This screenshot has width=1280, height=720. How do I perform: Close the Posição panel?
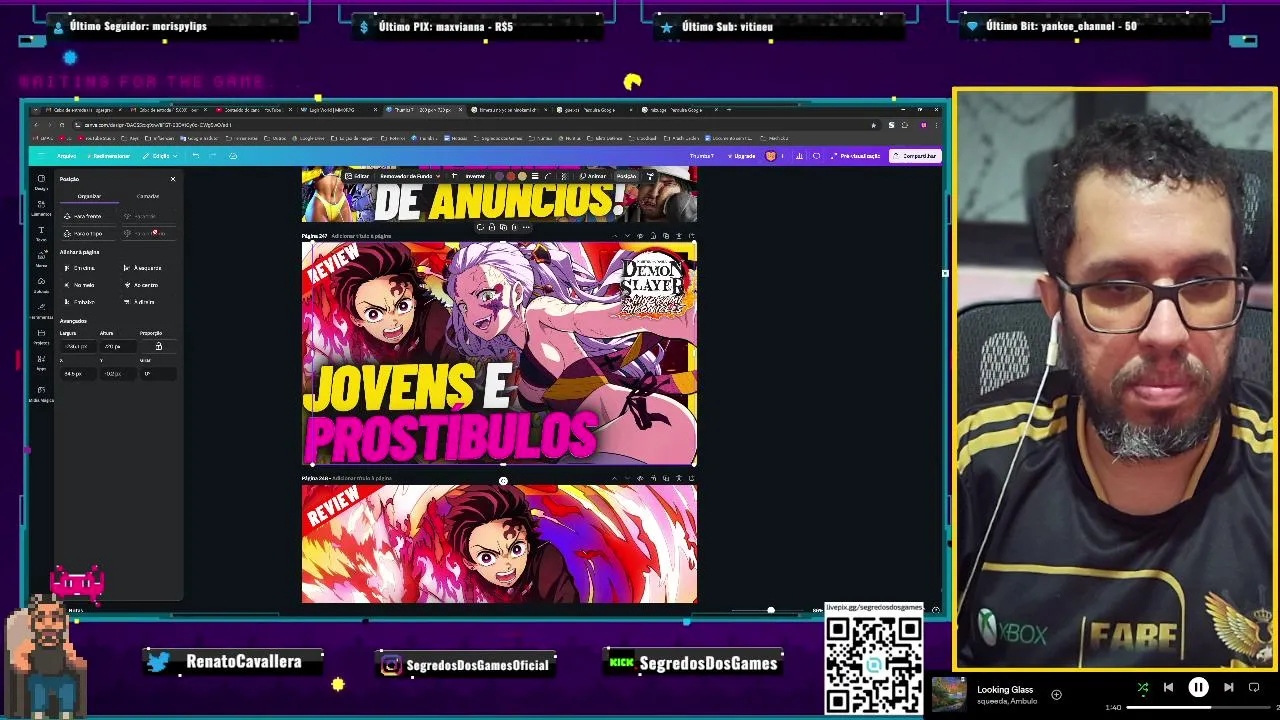pos(173,179)
